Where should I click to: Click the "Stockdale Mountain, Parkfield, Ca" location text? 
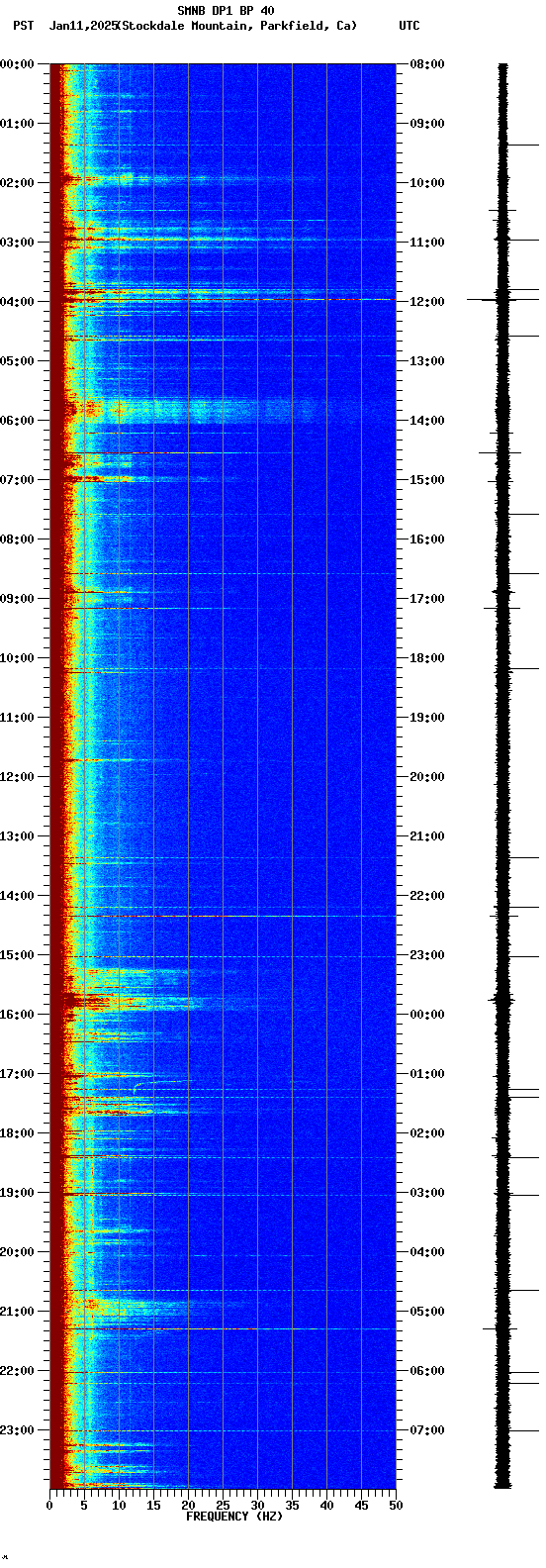(236, 26)
